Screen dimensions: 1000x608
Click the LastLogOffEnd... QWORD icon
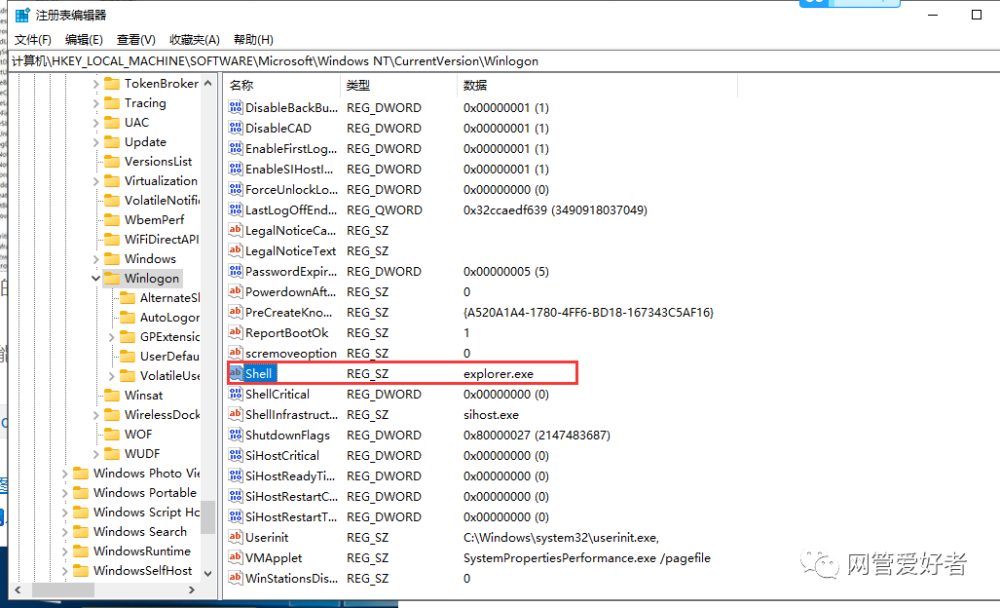tap(235, 209)
